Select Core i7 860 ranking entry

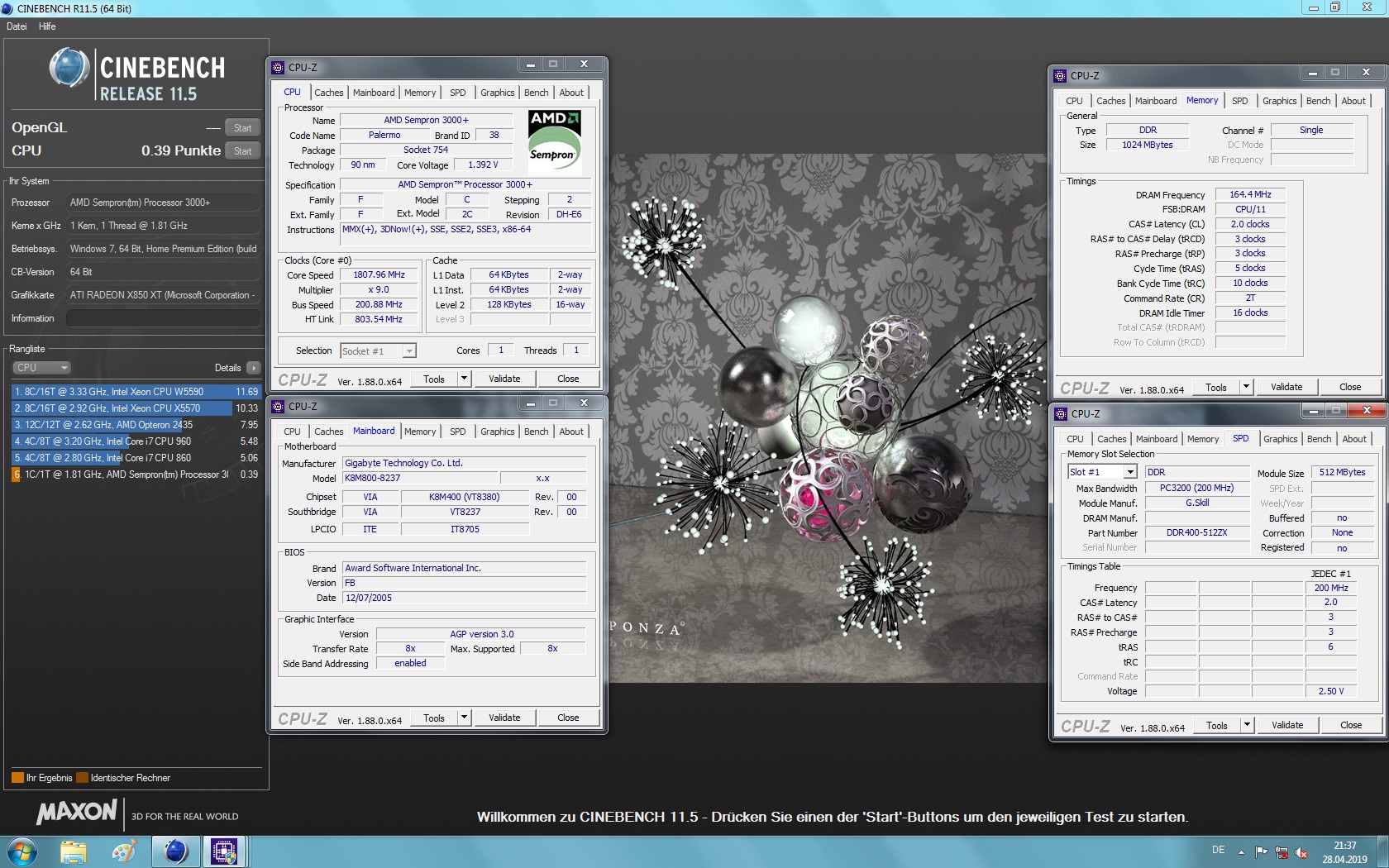point(136,458)
